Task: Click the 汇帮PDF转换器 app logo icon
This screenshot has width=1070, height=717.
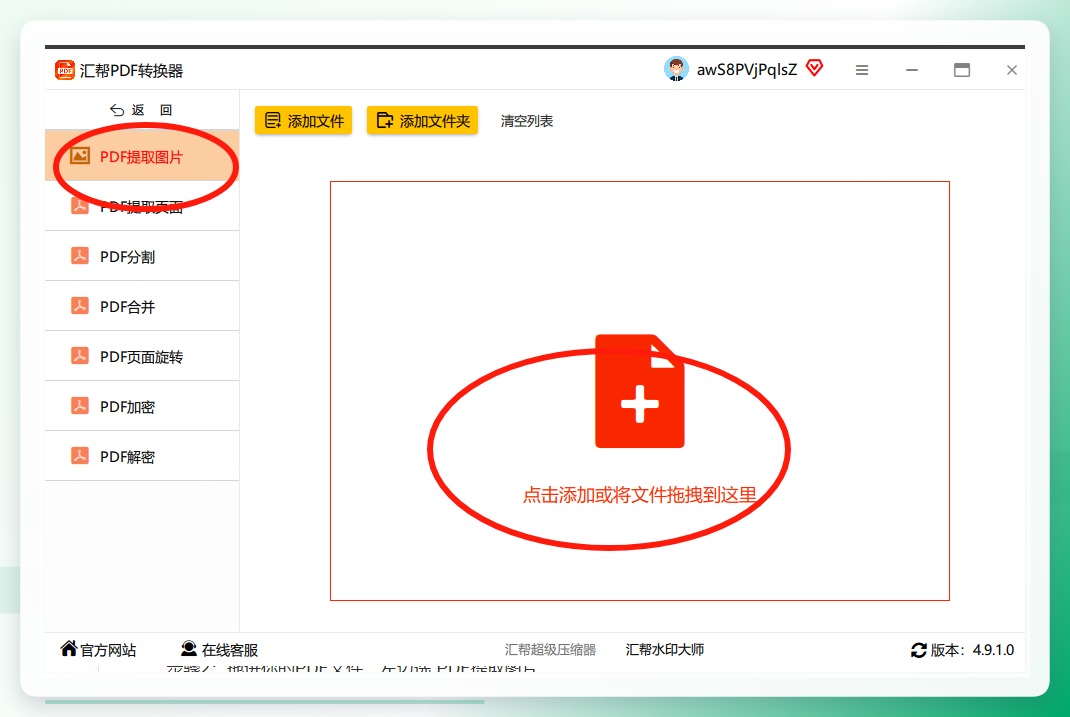Action: pos(65,70)
